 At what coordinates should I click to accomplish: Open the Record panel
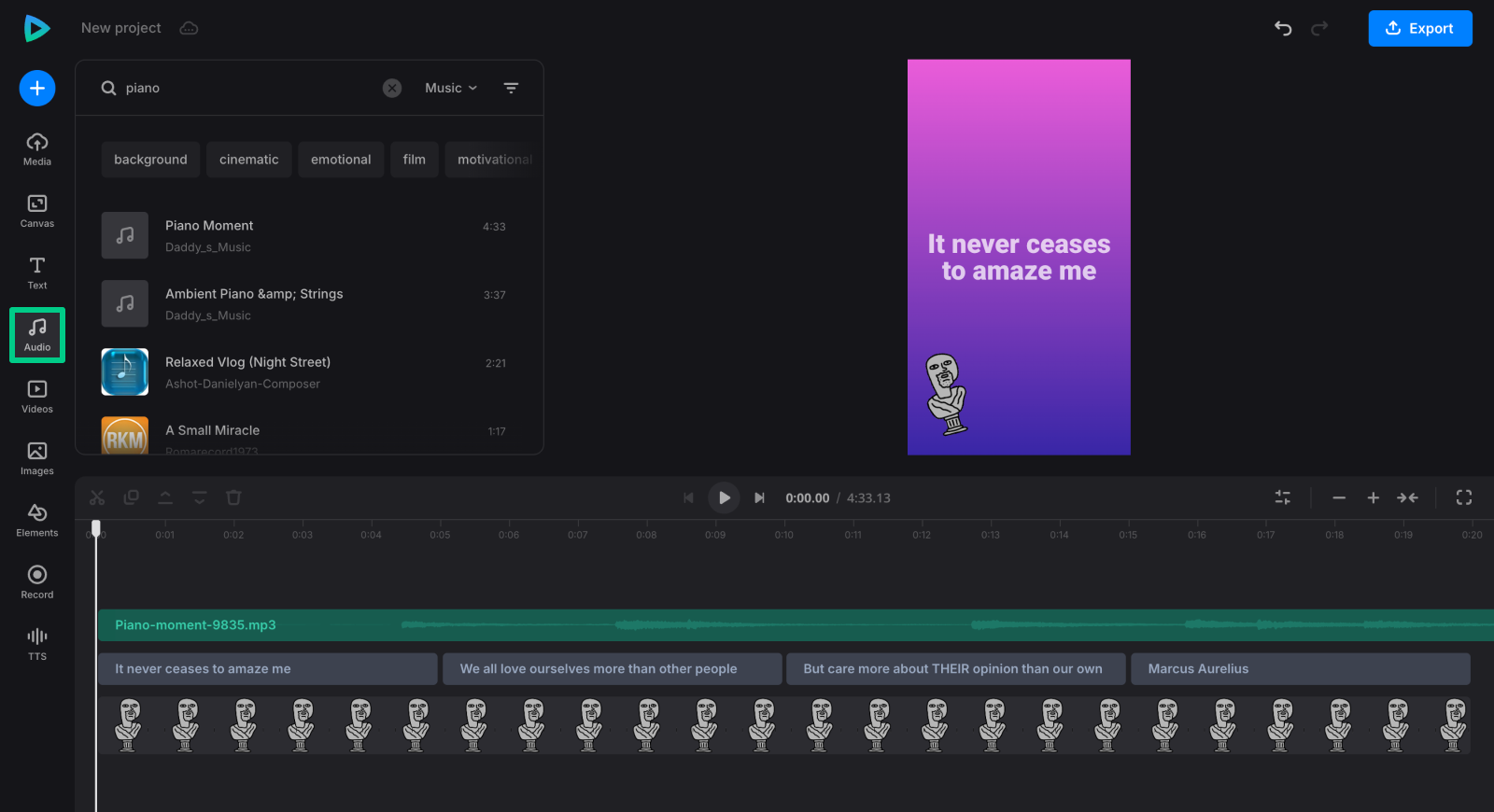37,581
